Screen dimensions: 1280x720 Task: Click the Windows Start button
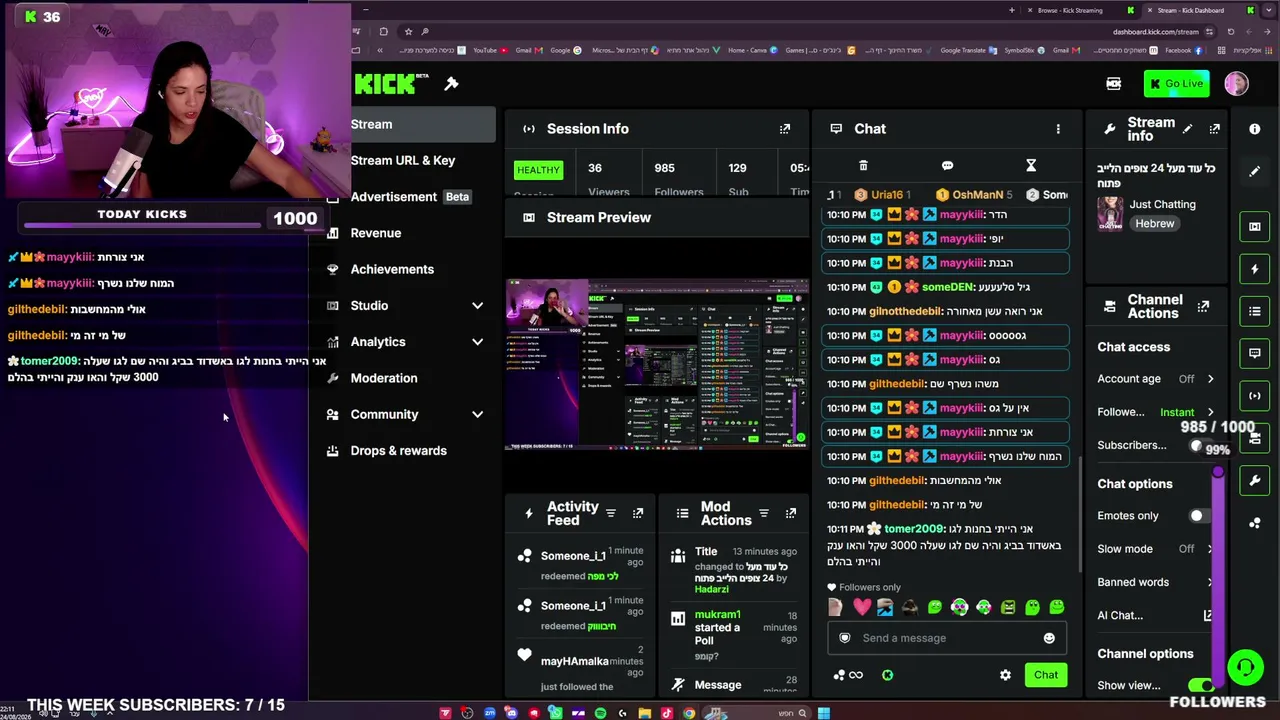[823, 713]
